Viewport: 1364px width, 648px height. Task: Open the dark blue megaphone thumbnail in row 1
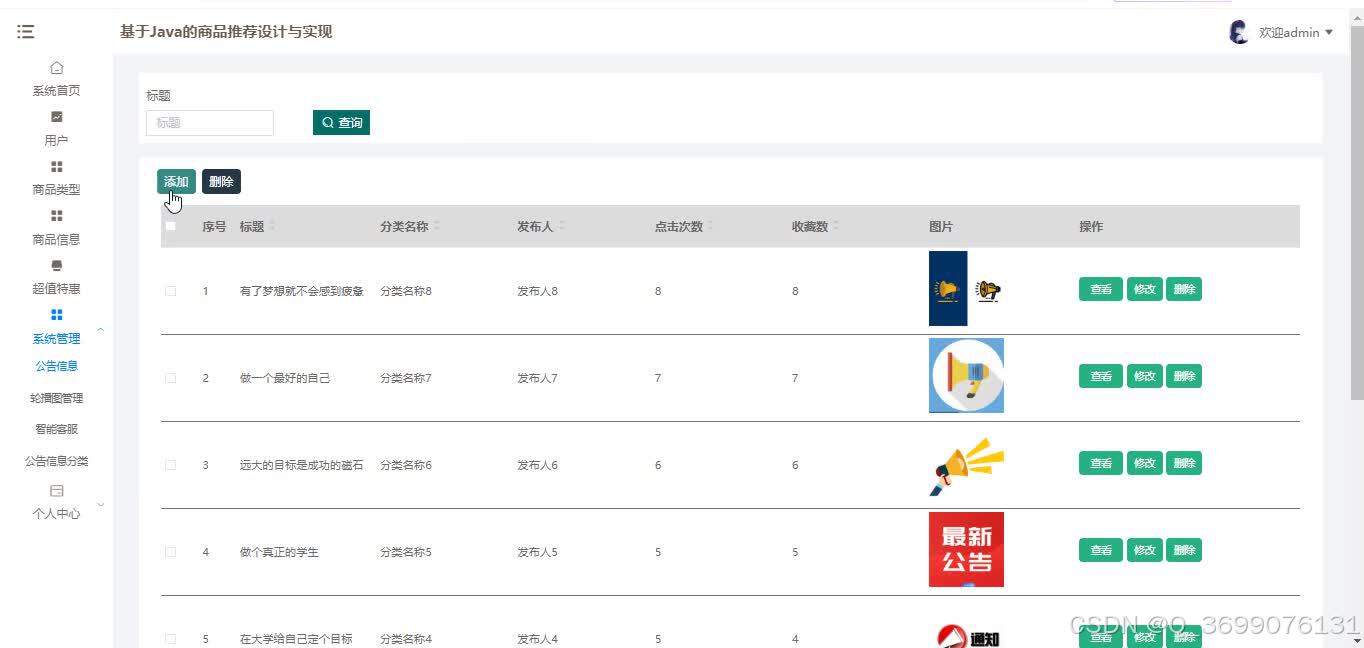948,288
